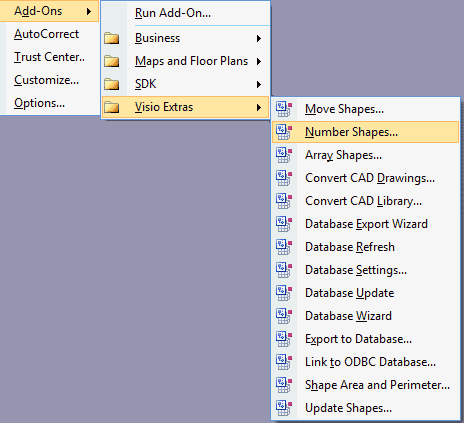This screenshot has height=423, width=464.
Task: Expand the Business submenu arrow
Action: pyautogui.click(x=259, y=38)
